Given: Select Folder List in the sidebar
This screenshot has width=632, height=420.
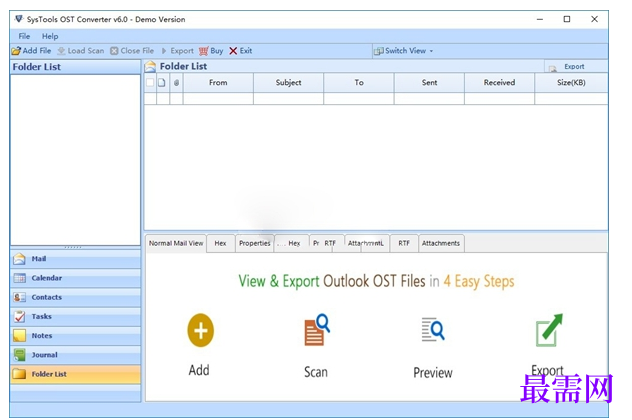Looking at the screenshot, I should coord(75,374).
